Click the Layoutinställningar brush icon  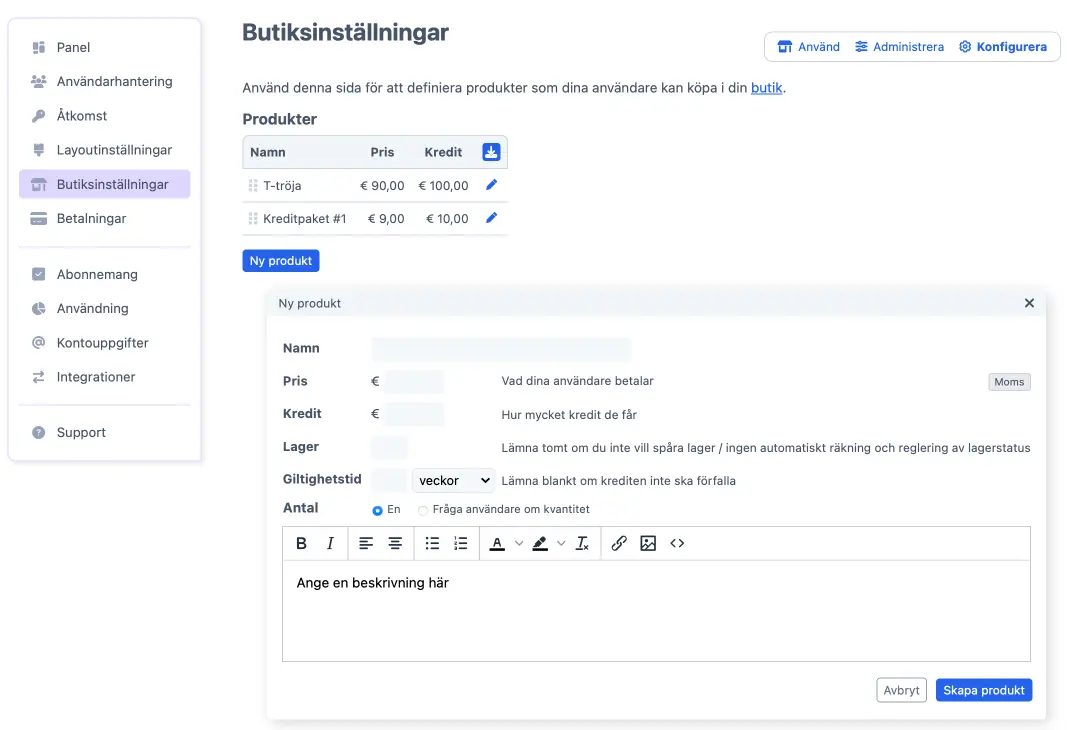click(x=39, y=150)
